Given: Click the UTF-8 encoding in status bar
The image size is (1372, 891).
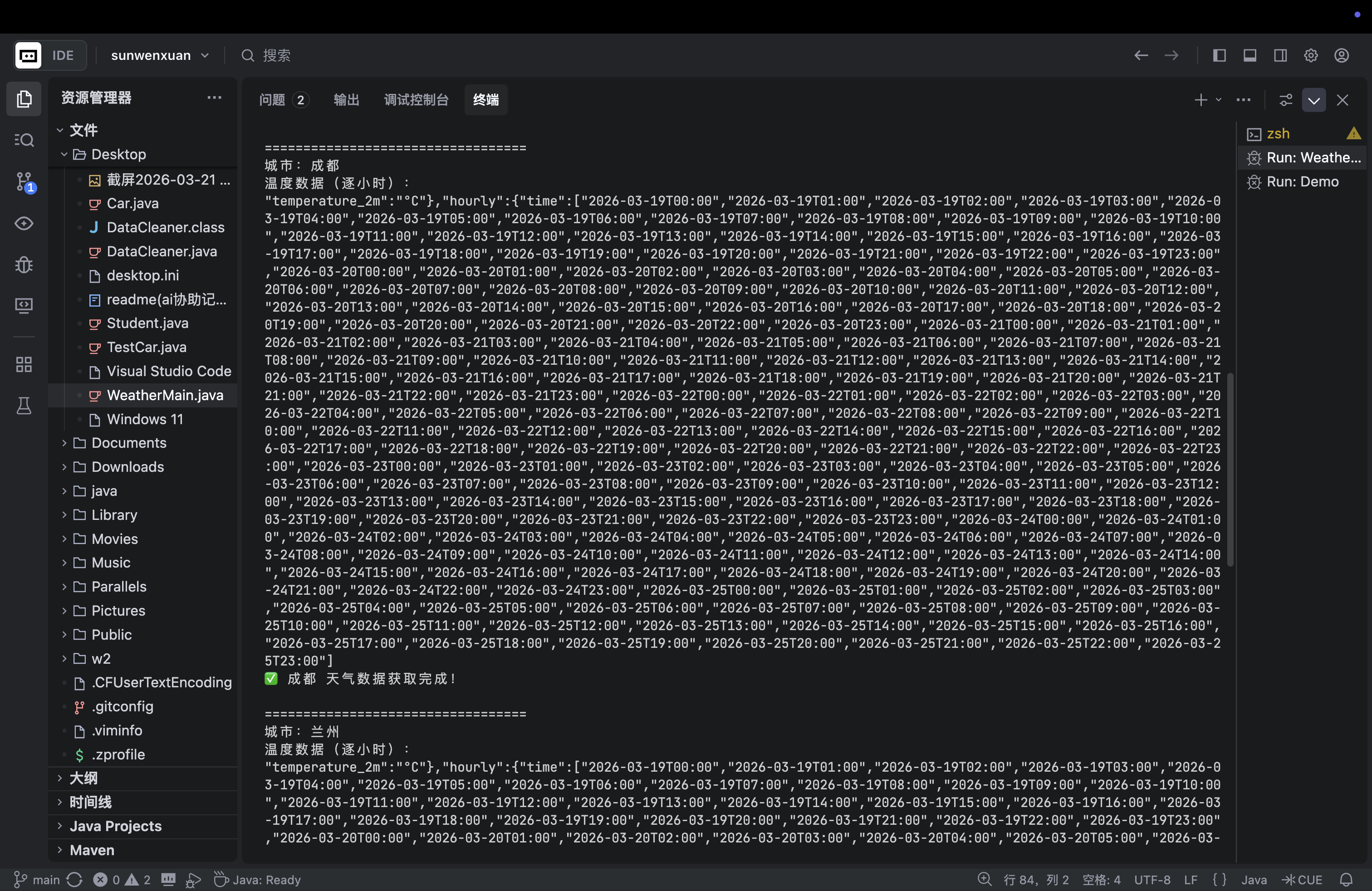Looking at the screenshot, I should 1152,880.
